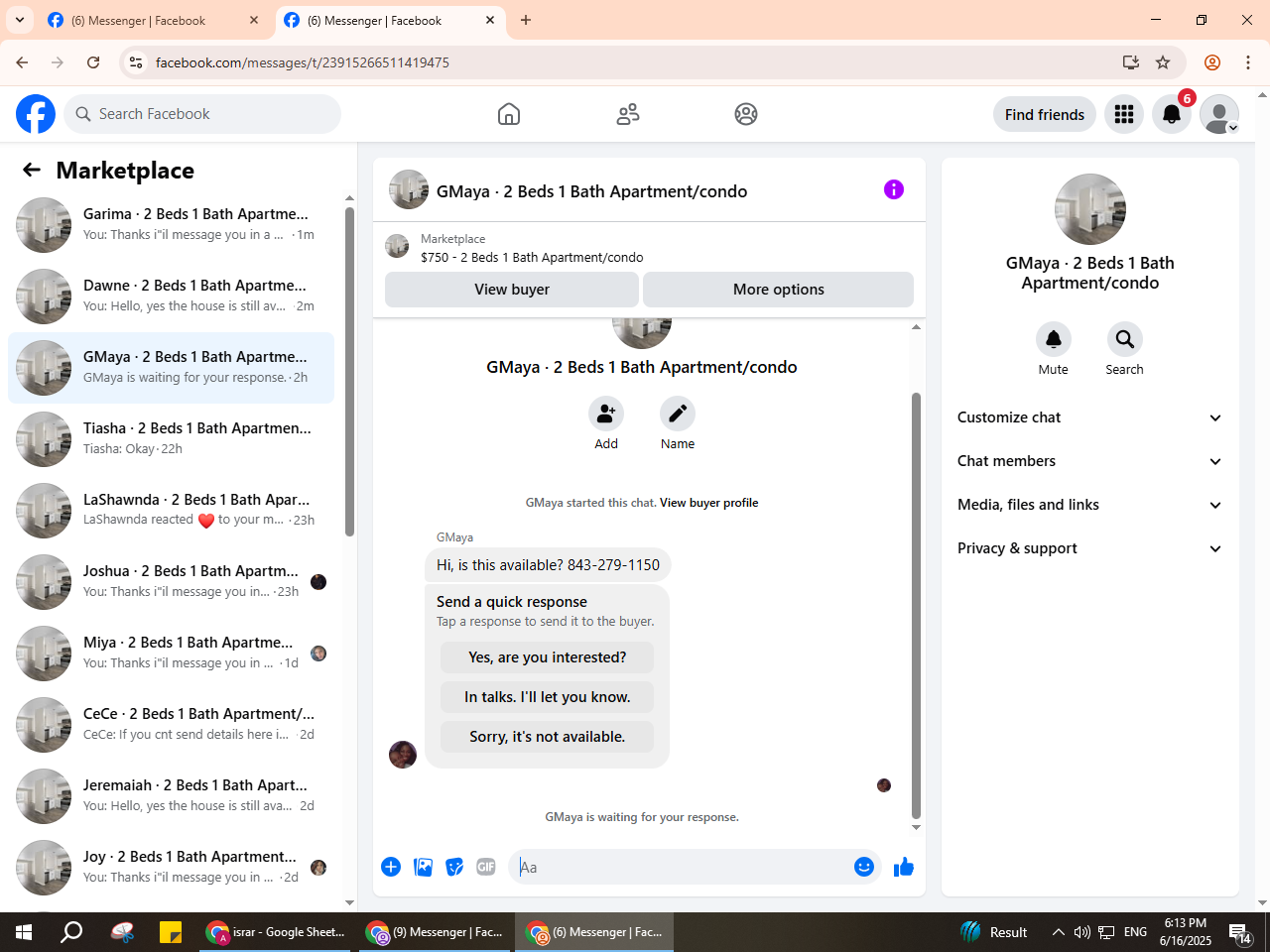Open the Groups icon in the top navigation
This screenshot has width=1270, height=952.
746,114
